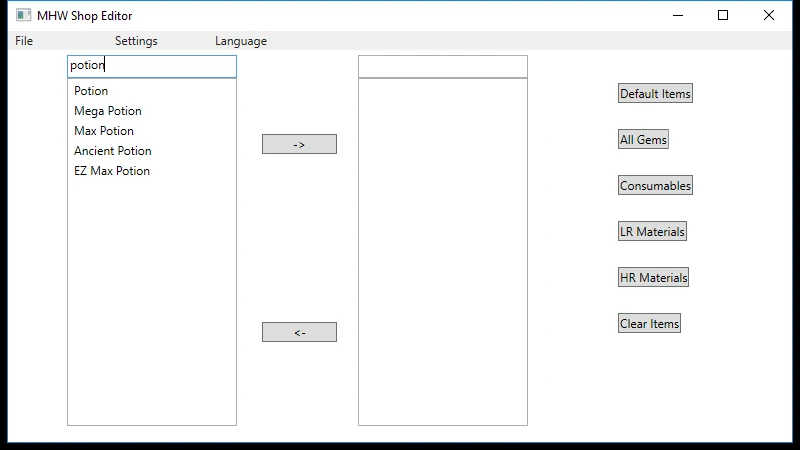
Task: Pick EZ Max Potion from the list
Action: pos(112,171)
